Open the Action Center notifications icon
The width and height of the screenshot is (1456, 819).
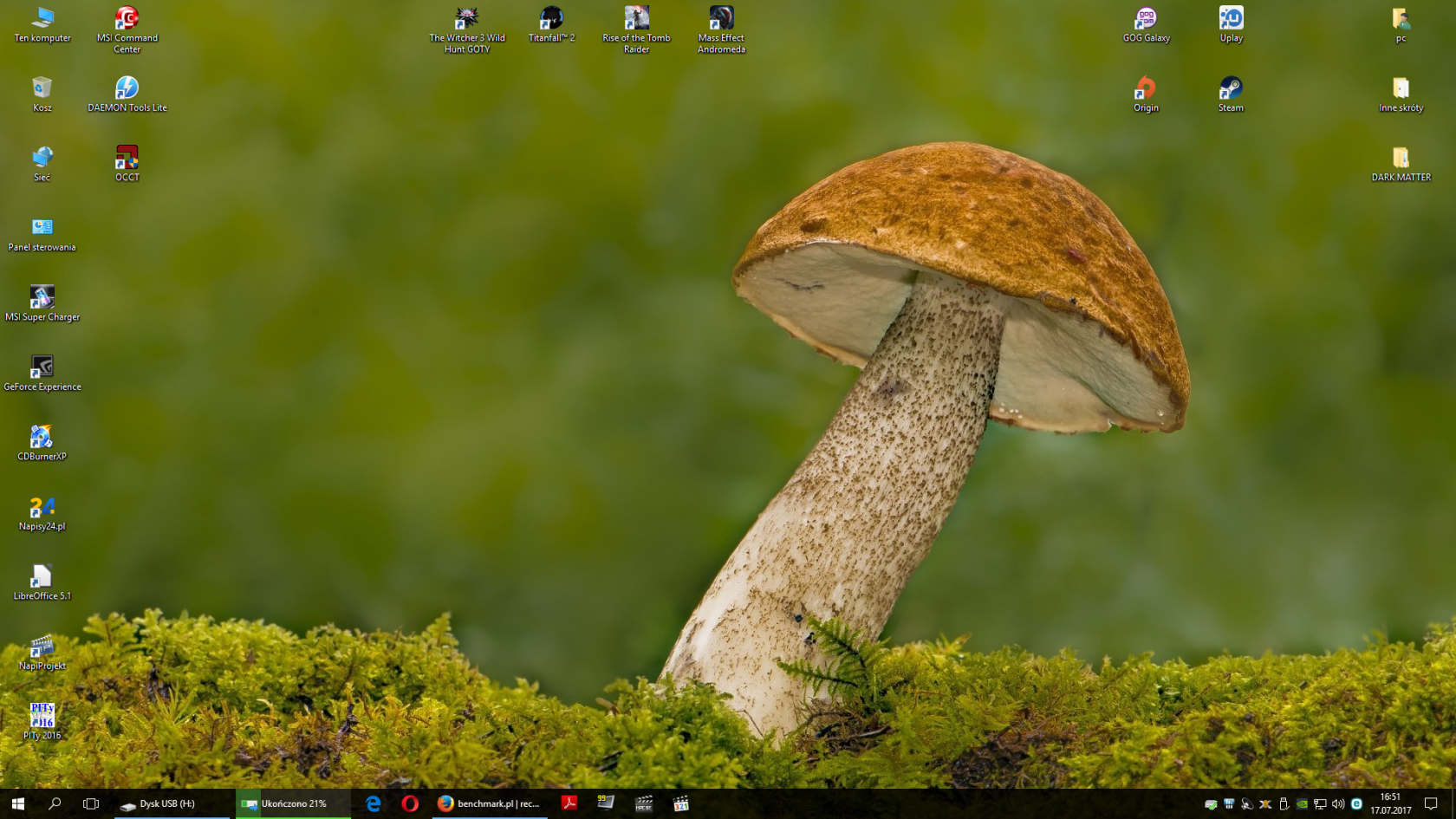pyautogui.click(x=1431, y=803)
